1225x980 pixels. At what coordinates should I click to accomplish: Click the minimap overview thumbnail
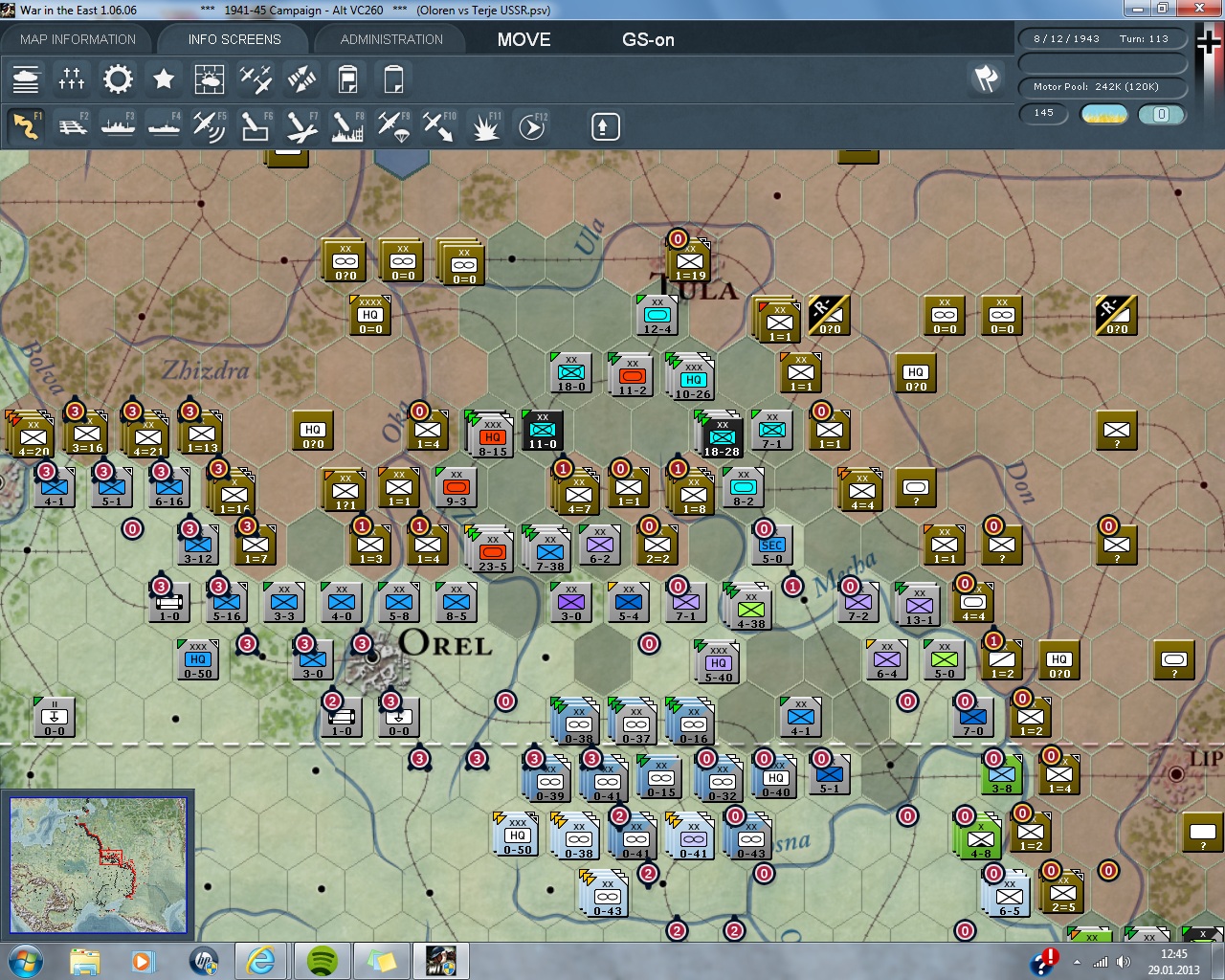click(x=98, y=864)
